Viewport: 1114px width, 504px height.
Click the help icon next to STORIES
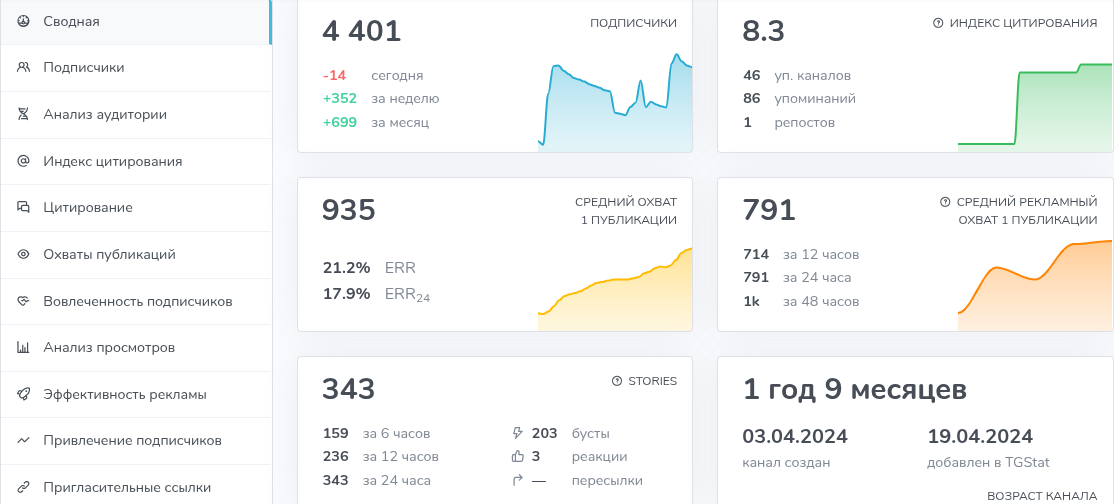617,381
